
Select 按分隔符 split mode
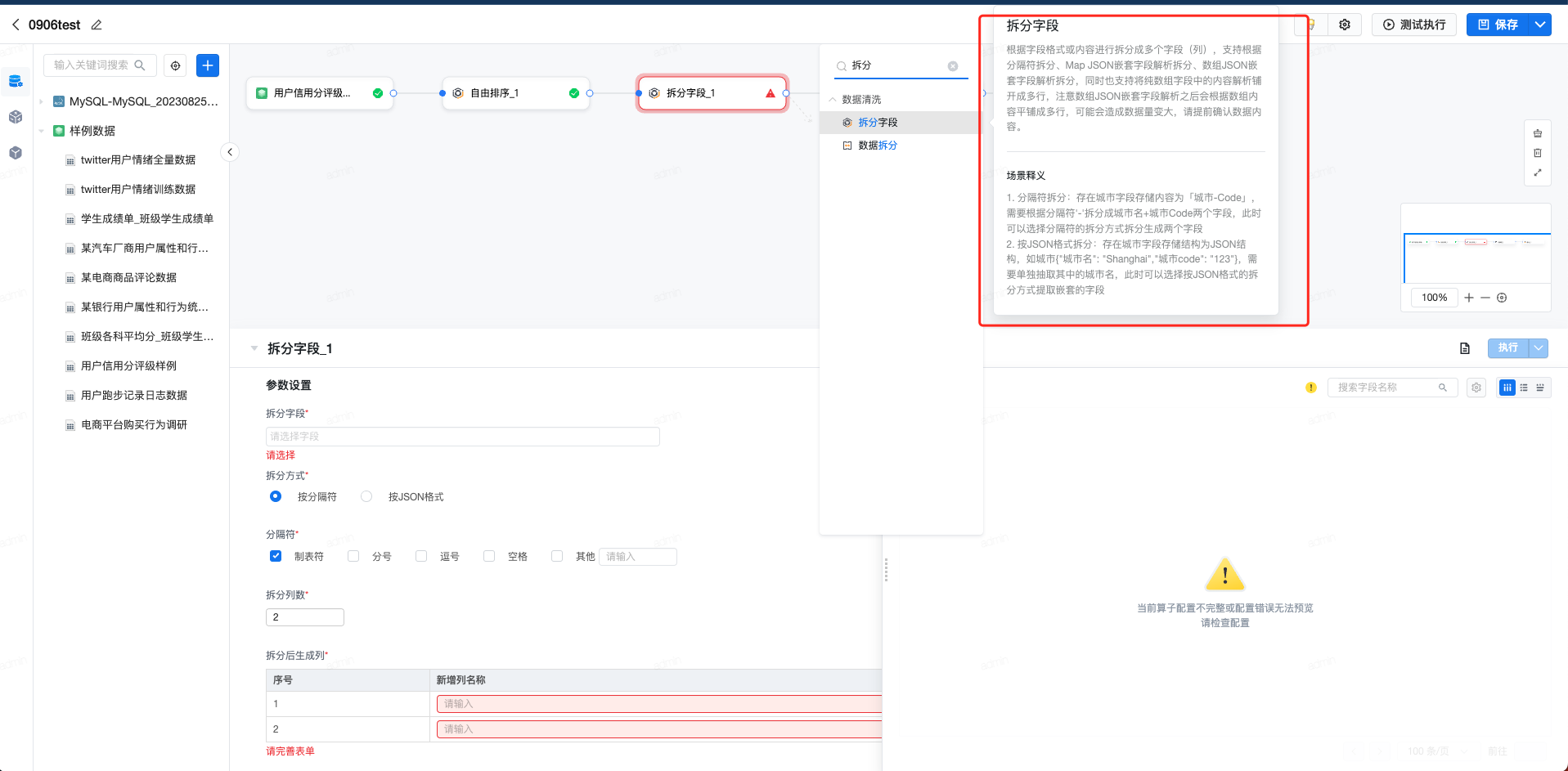pyautogui.click(x=276, y=496)
